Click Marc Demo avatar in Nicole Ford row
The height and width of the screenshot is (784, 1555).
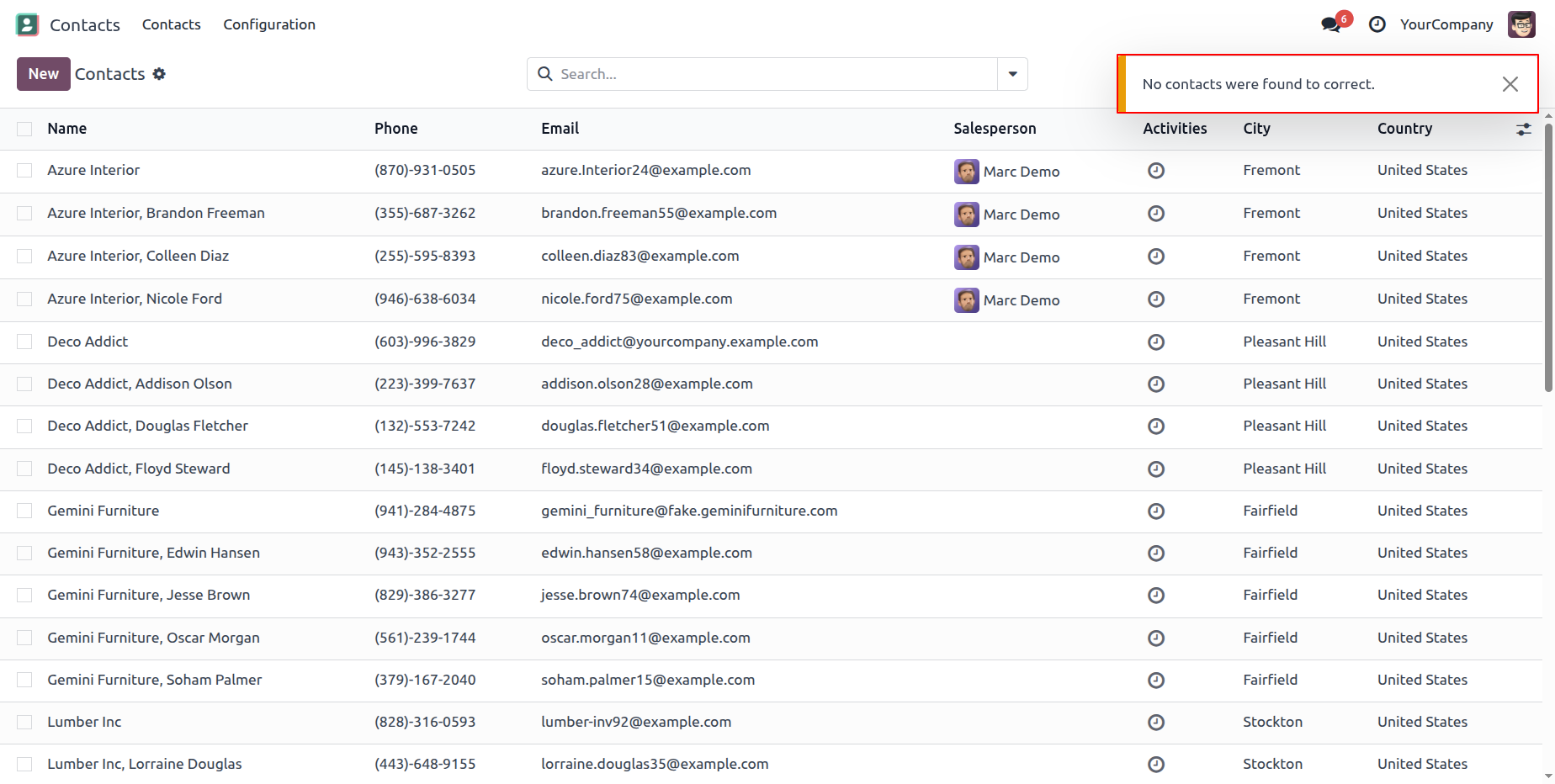pyautogui.click(x=966, y=300)
